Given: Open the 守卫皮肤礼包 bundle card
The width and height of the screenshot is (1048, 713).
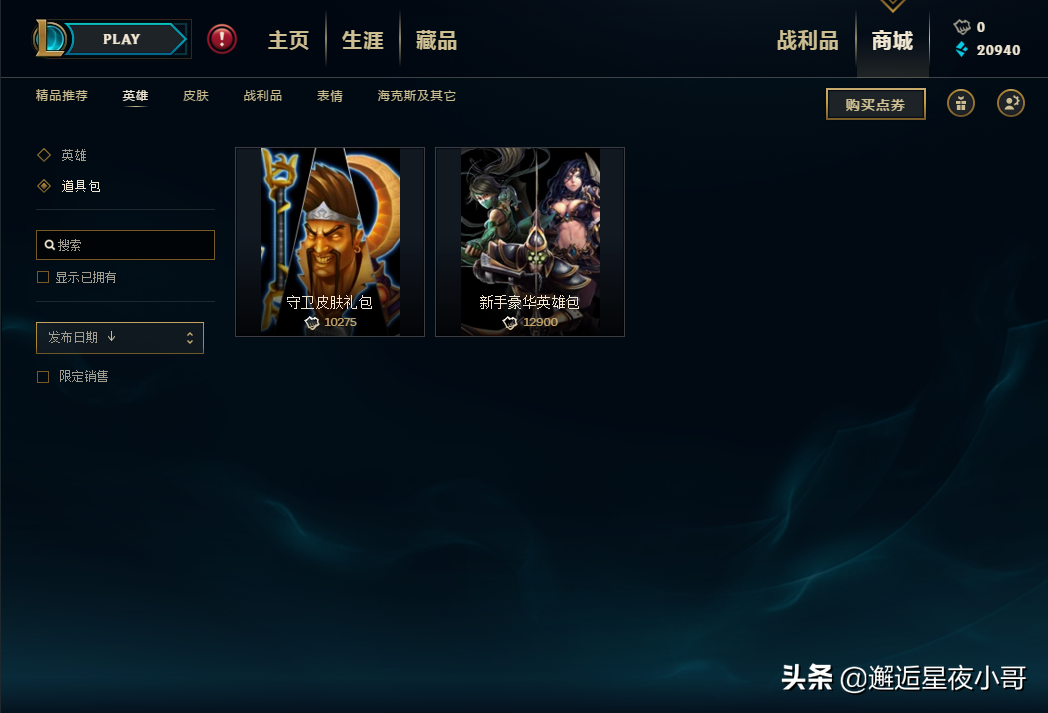Looking at the screenshot, I should [x=330, y=242].
